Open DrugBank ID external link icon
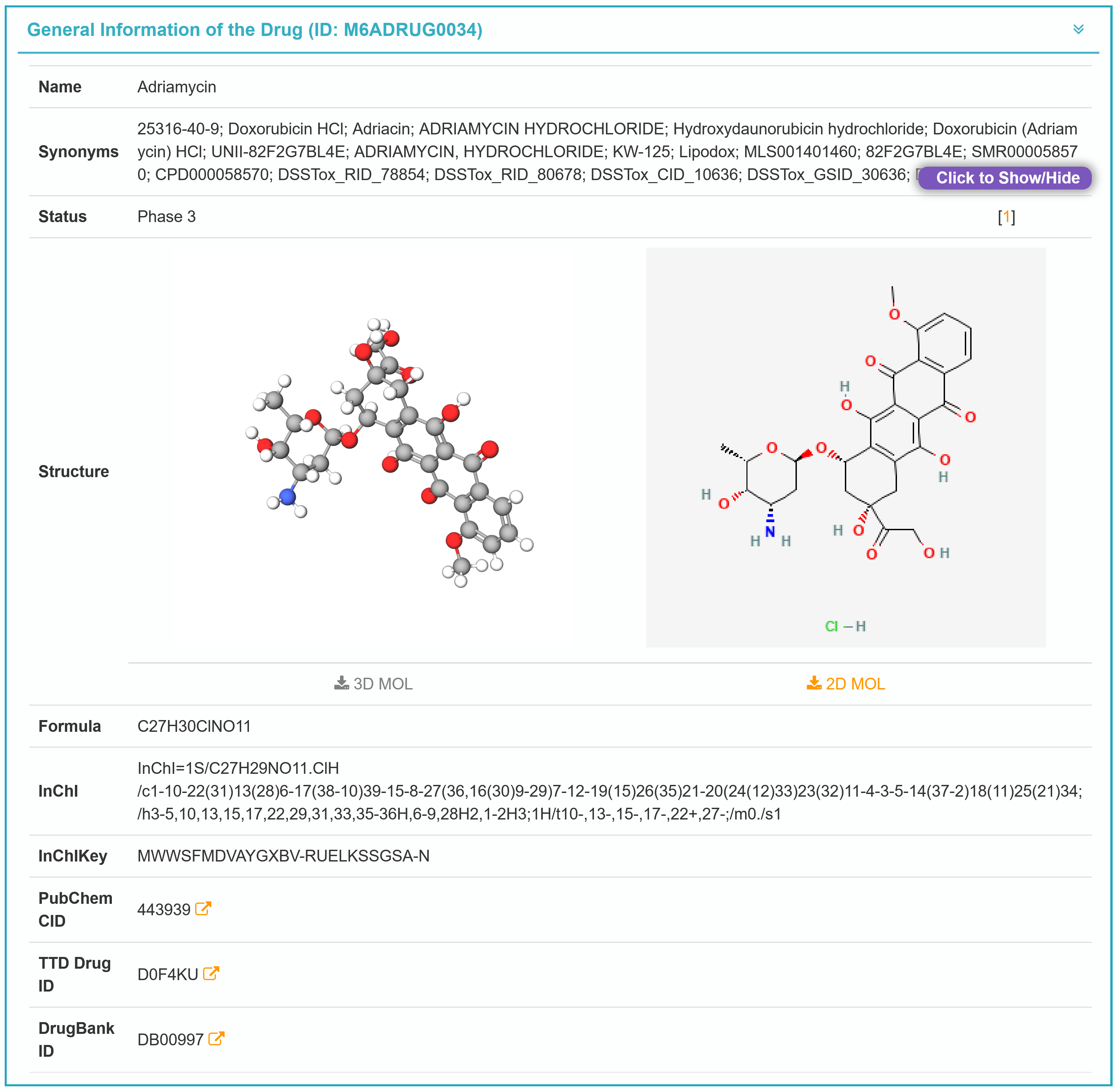Screen dimensions: 1117x1092 click(216, 1039)
